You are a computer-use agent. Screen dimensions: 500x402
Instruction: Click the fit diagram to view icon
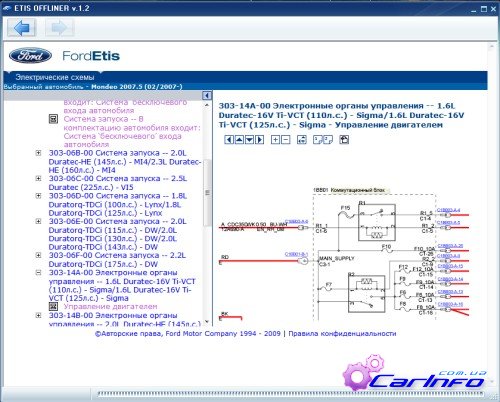coord(302,140)
